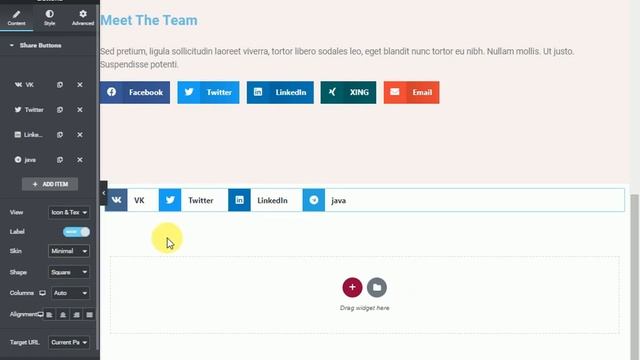640x360 pixels.
Task: Click the java Telegram-style icon
Action: click(x=313, y=200)
